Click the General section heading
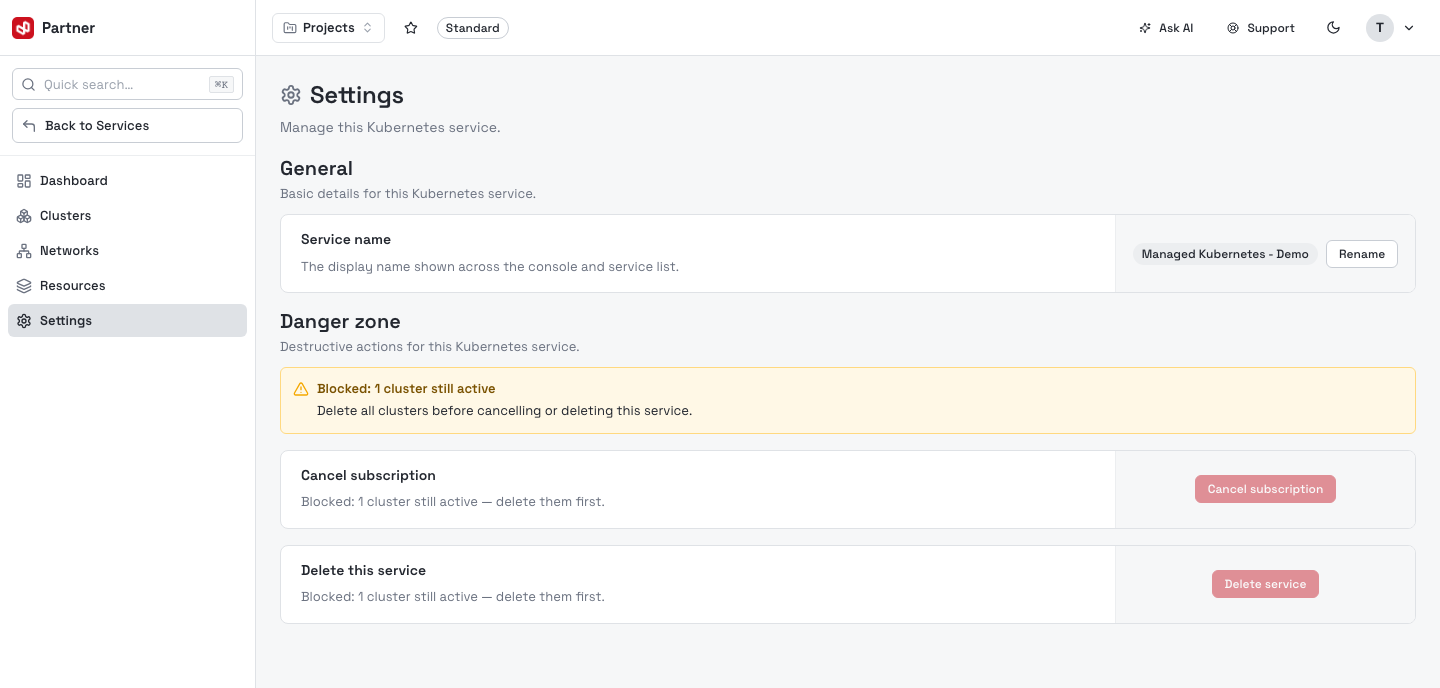The width and height of the screenshot is (1440, 688). 316,169
